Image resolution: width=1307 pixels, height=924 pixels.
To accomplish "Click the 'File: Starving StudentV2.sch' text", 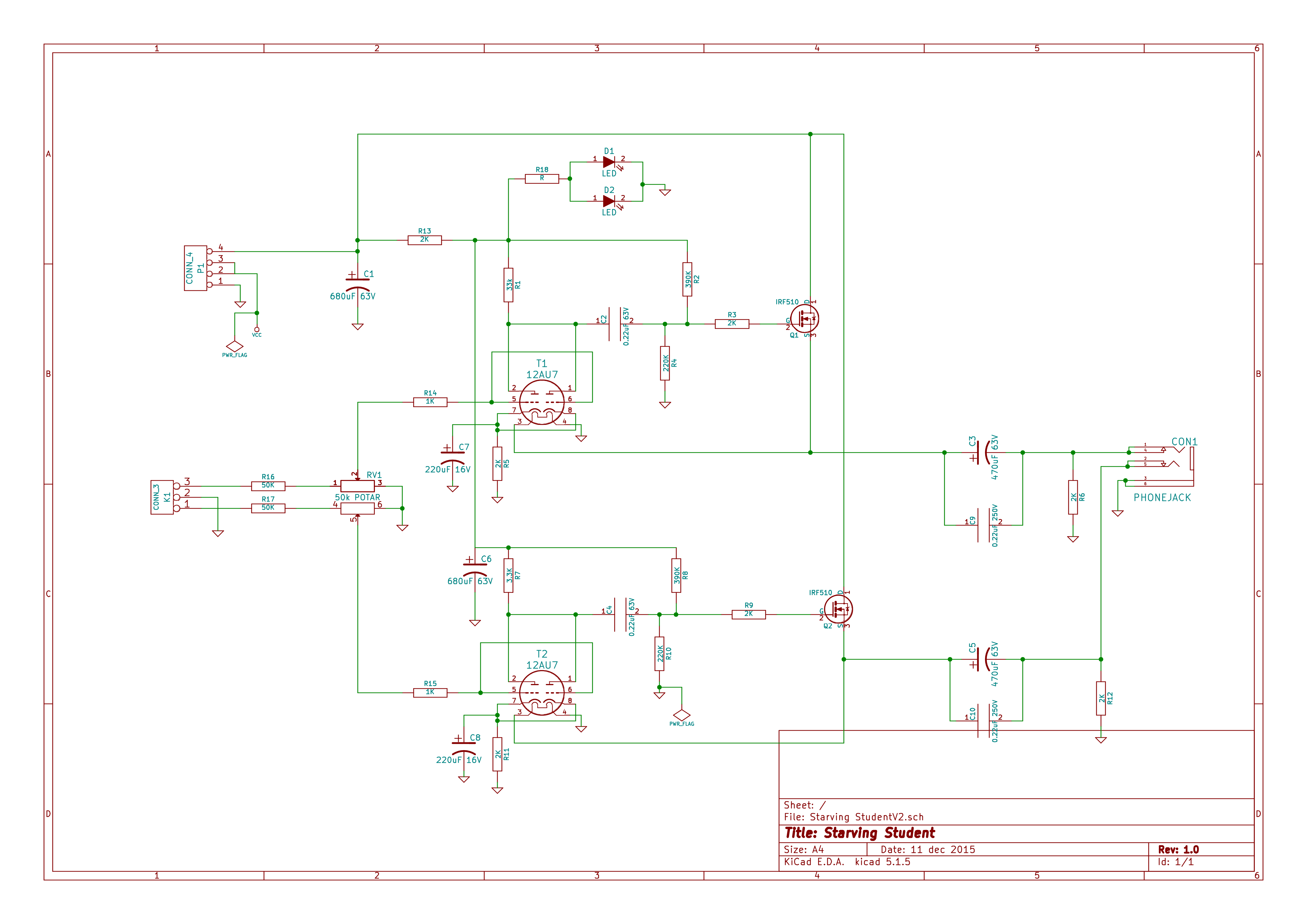I will (854, 818).
